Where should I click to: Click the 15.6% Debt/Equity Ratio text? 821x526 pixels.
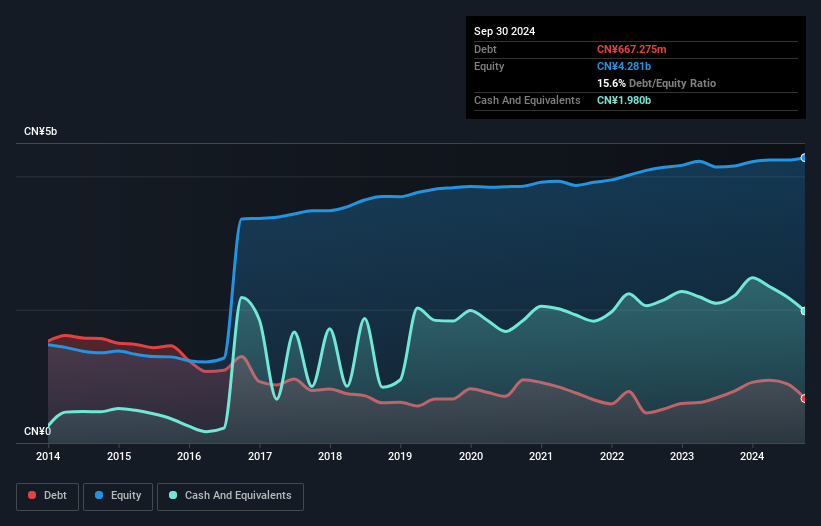[x=656, y=83]
